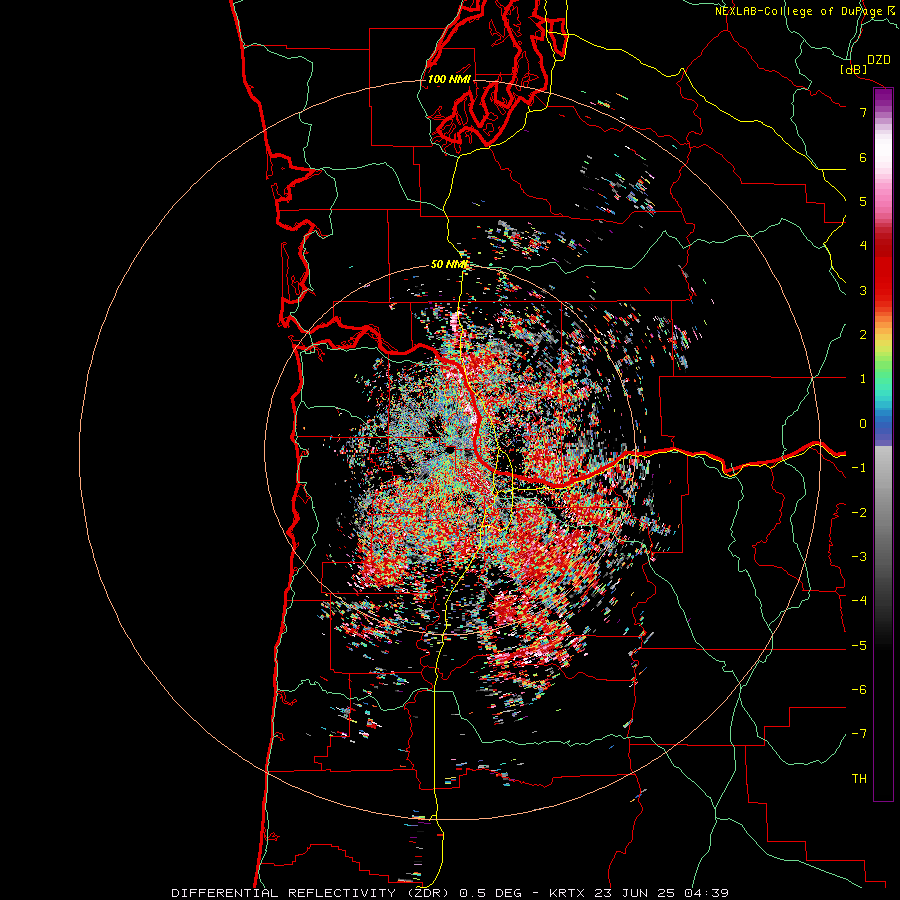Viewport: 900px width, 900px height.
Task: Click the "5" value on the color scale
Action: pos(863,201)
